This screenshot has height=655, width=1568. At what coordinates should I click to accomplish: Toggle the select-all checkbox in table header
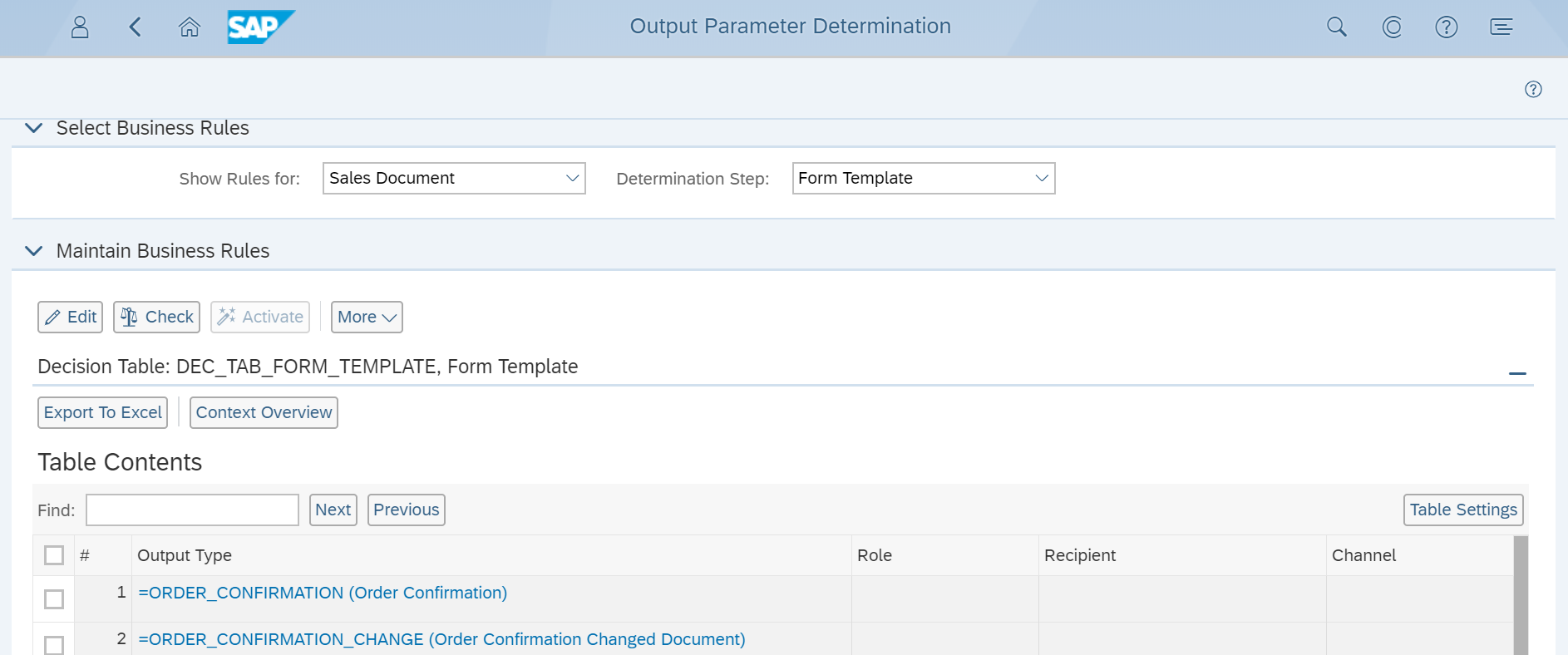pos(54,555)
